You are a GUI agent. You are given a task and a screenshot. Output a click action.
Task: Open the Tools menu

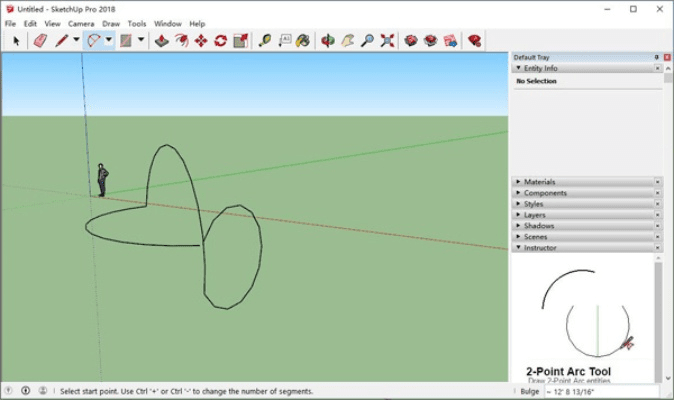(137, 24)
